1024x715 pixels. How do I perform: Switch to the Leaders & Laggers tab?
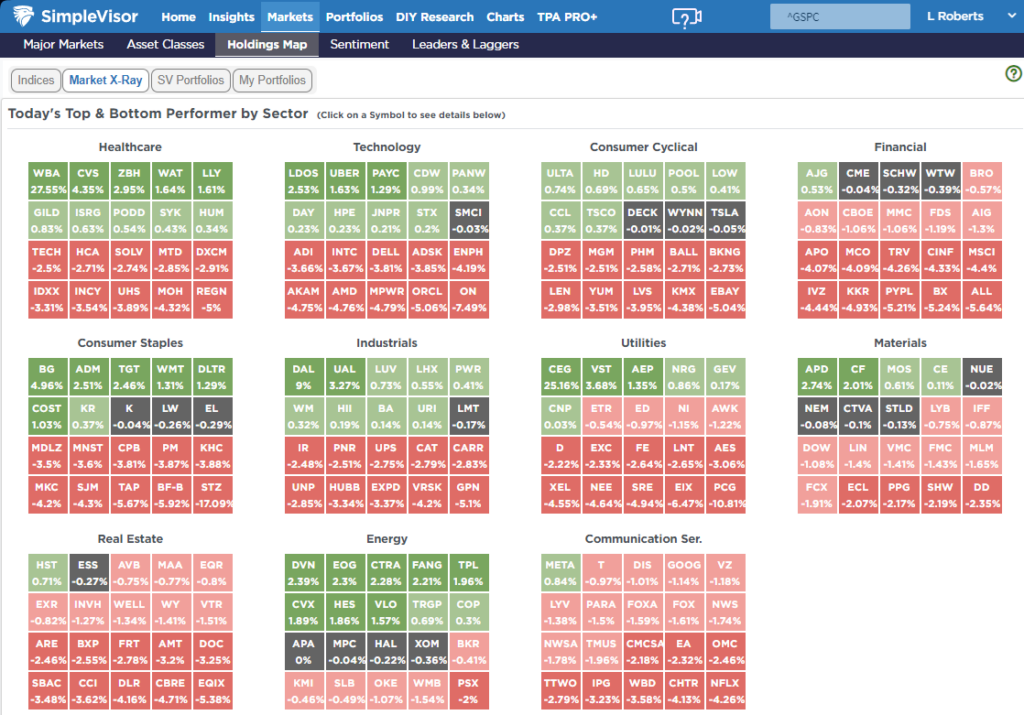465,45
